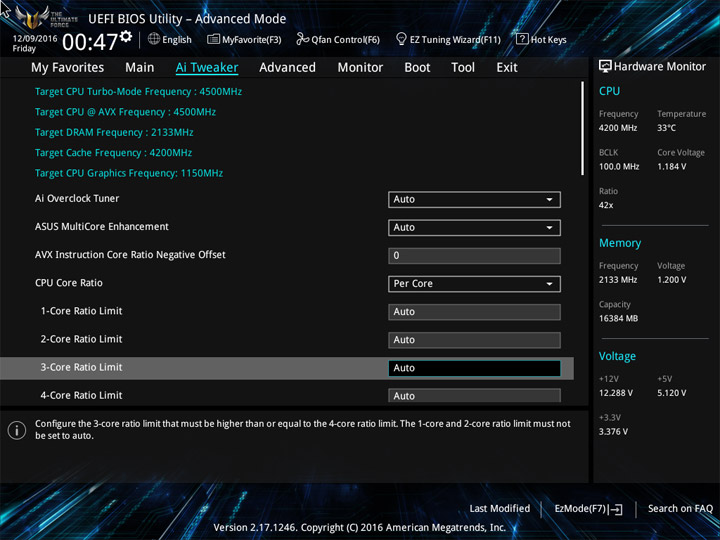
Task: Open the Tool tab
Action: (x=463, y=68)
